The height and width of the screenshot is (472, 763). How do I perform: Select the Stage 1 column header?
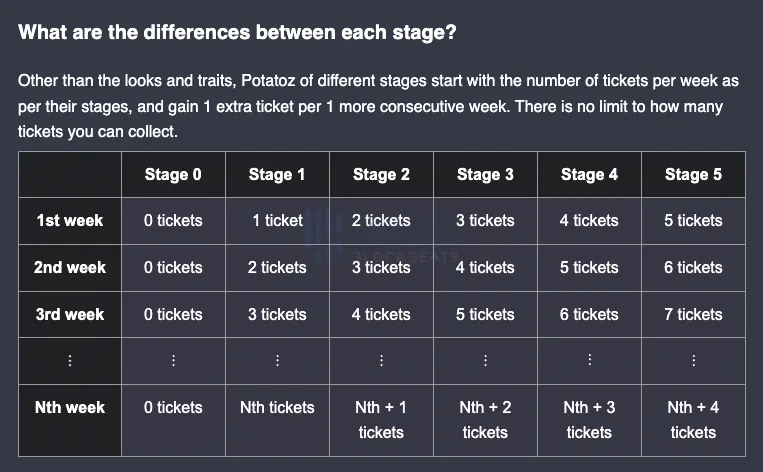[277, 174]
